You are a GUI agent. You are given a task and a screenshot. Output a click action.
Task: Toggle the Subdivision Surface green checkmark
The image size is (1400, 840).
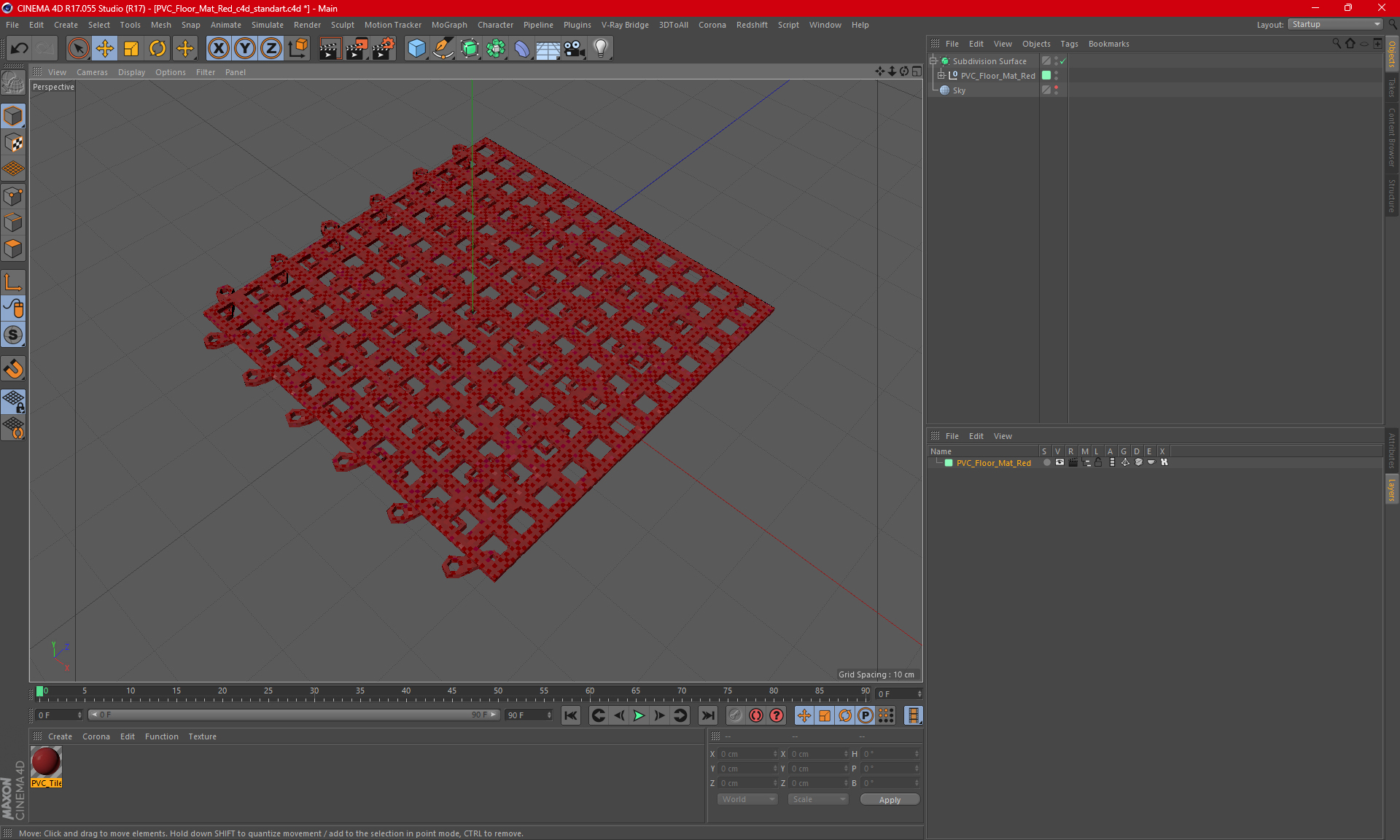1062,61
